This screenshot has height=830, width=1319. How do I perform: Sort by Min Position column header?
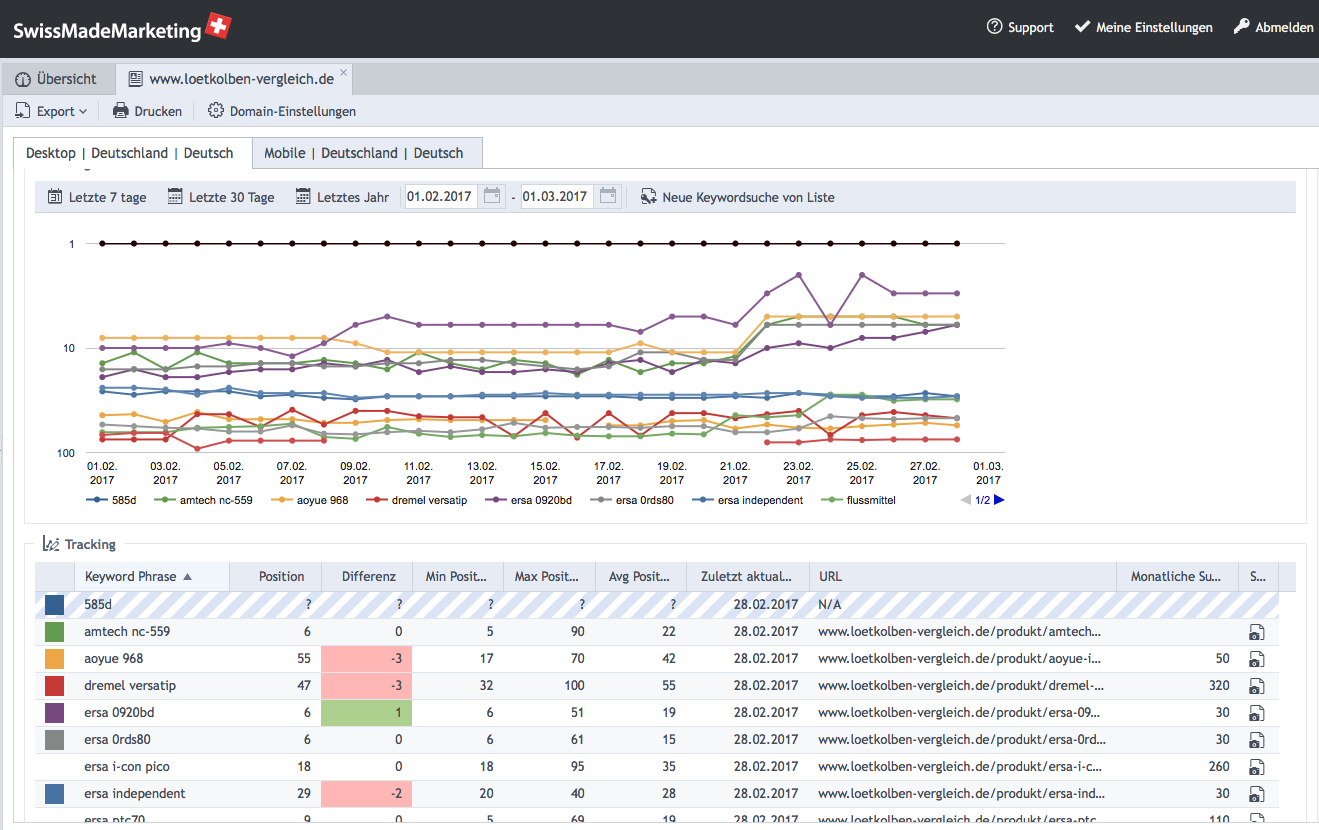click(457, 576)
